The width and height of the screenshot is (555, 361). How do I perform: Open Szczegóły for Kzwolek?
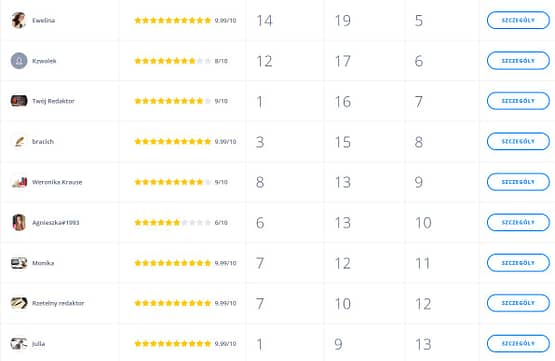(518, 61)
